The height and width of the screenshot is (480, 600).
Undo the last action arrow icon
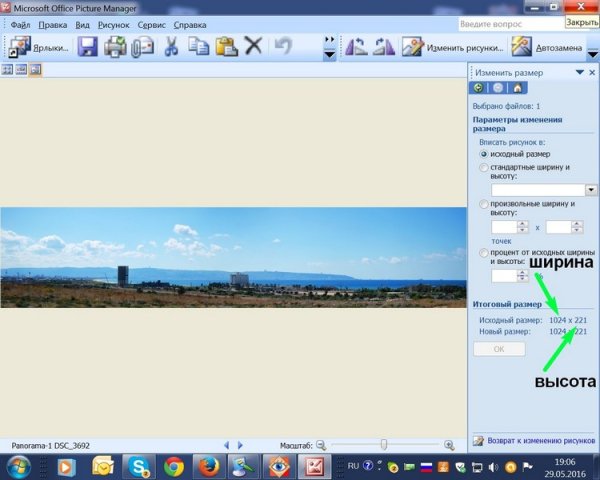pos(284,46)
